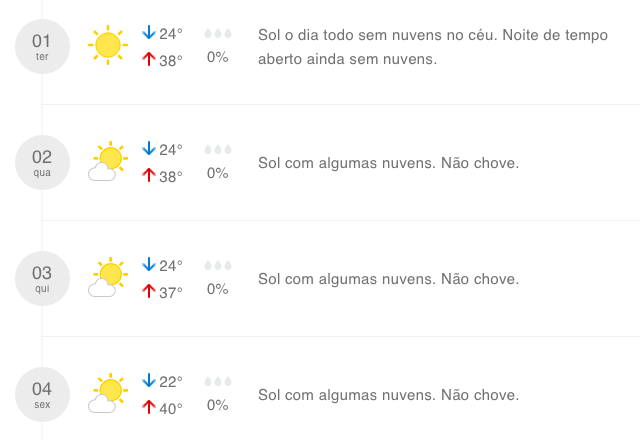Click the blue down arrow minimum 22° on Friday
Viewport: 640px width, 440px height.
click(149, 380)
